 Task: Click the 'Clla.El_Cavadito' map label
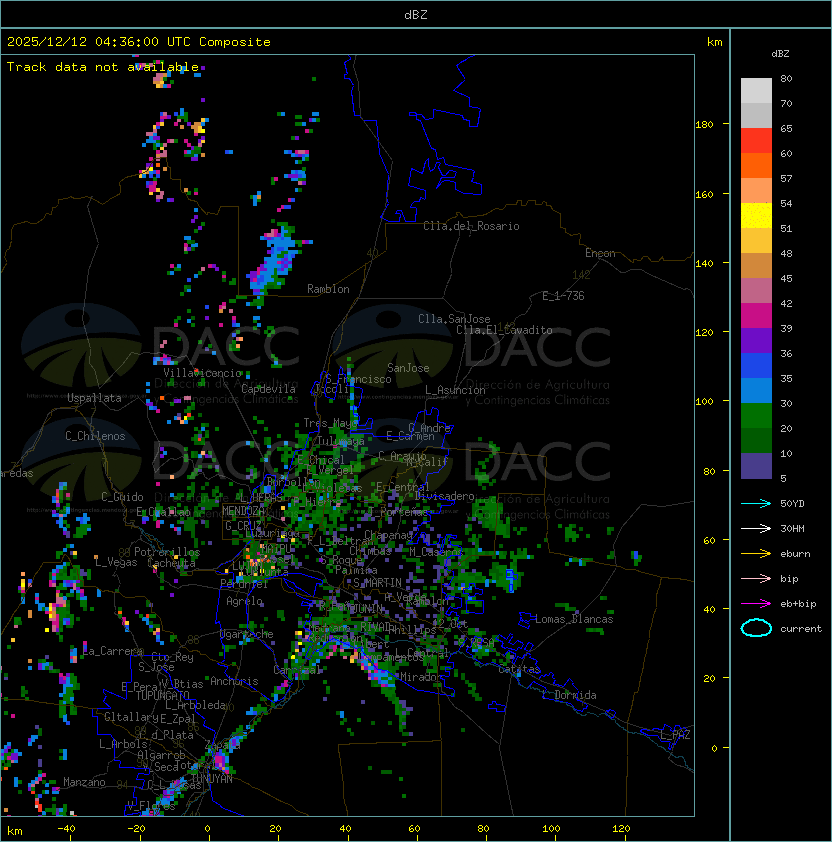(x=504, y=330)
